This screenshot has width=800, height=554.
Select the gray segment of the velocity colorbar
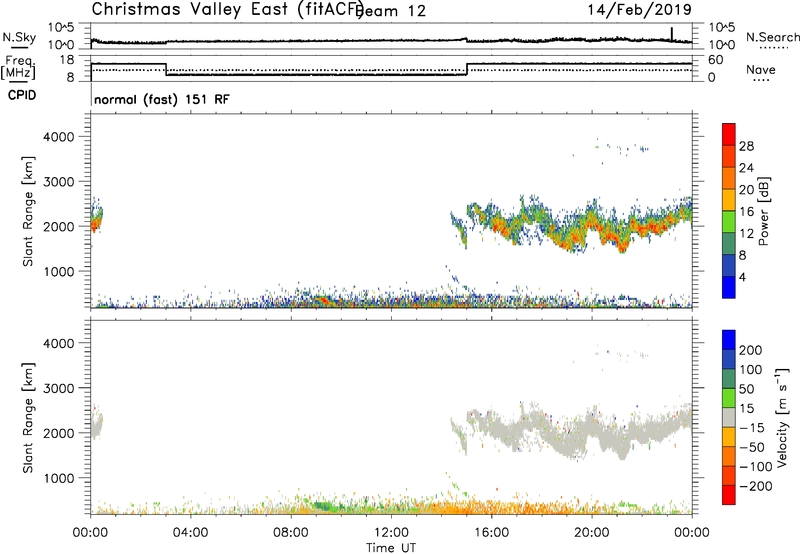729,417
